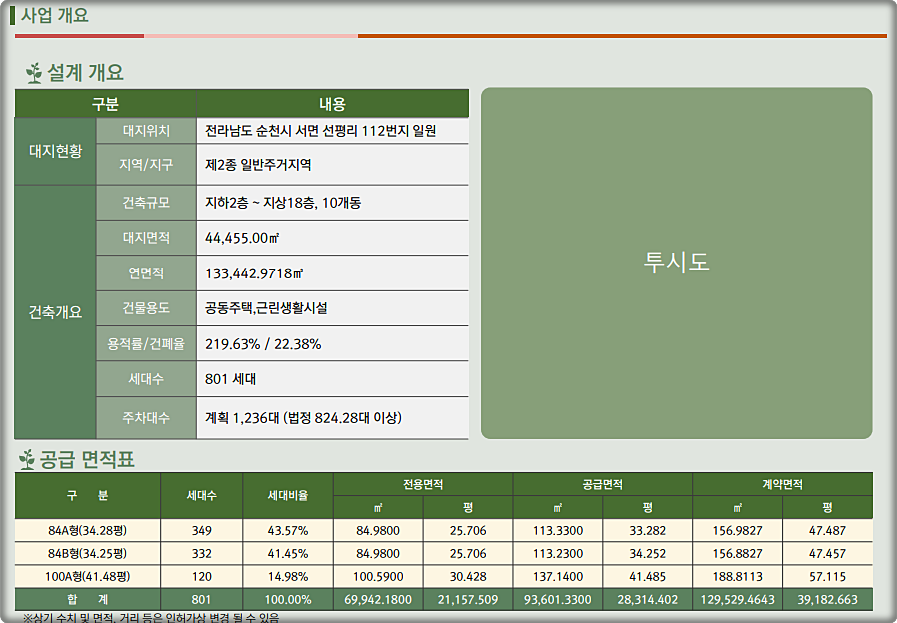Click the 지역/지구 row label
The image size is (897, 623).
(146, 165)
